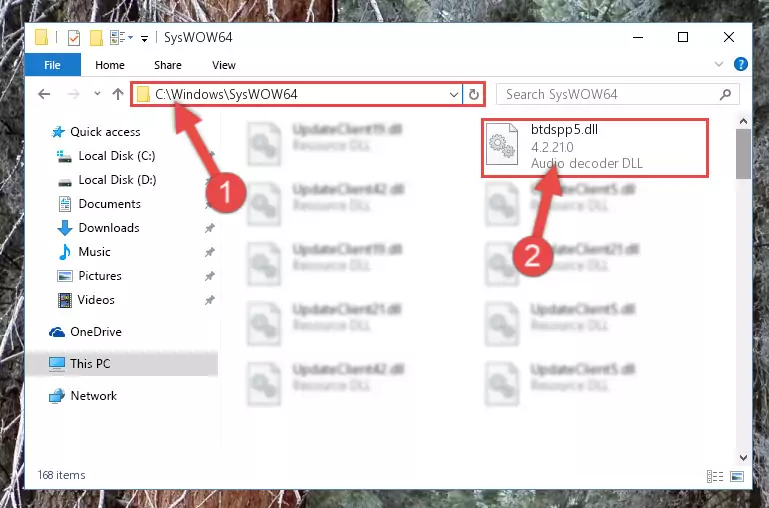Click the Properties checkmark quick access icon
The width and height of the screenshot is (769, 508).
(x=74, y=38)
